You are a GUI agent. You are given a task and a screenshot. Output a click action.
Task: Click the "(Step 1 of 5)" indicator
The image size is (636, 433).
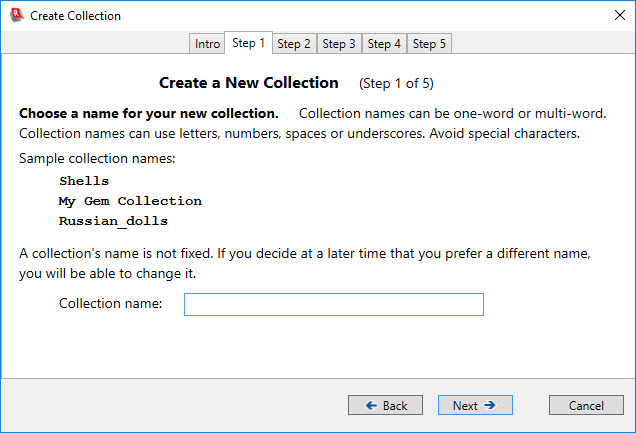pyautogui.click(x=396, y=83)
